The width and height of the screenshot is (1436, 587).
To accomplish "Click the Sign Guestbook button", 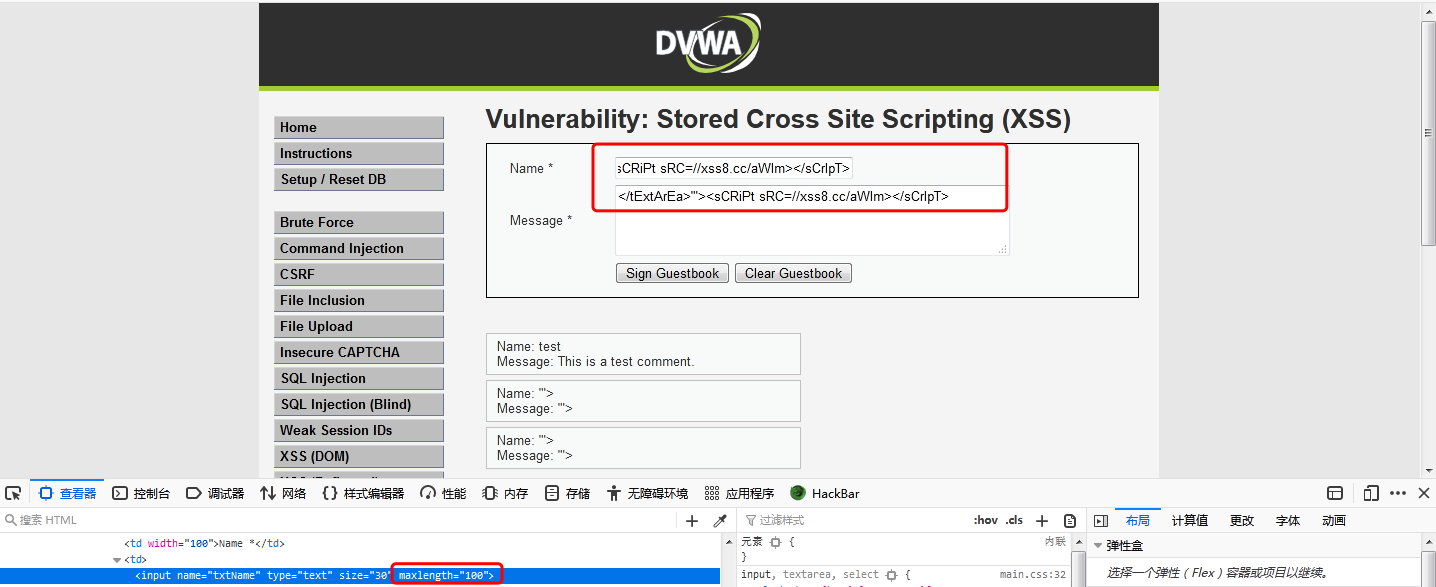I will click(672, 273).
